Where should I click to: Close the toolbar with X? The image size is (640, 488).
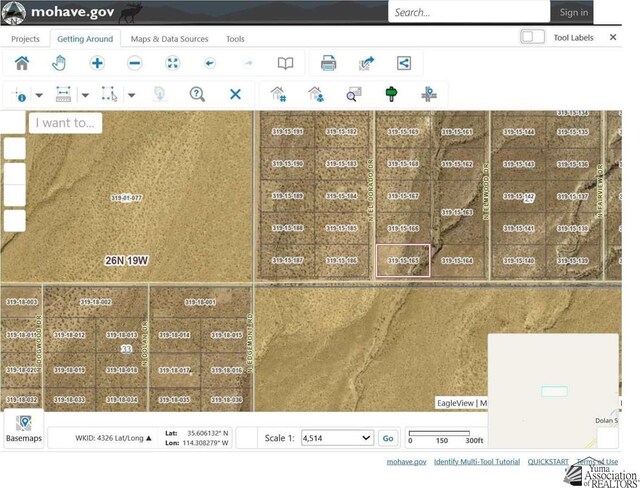[x=613, y=37]
